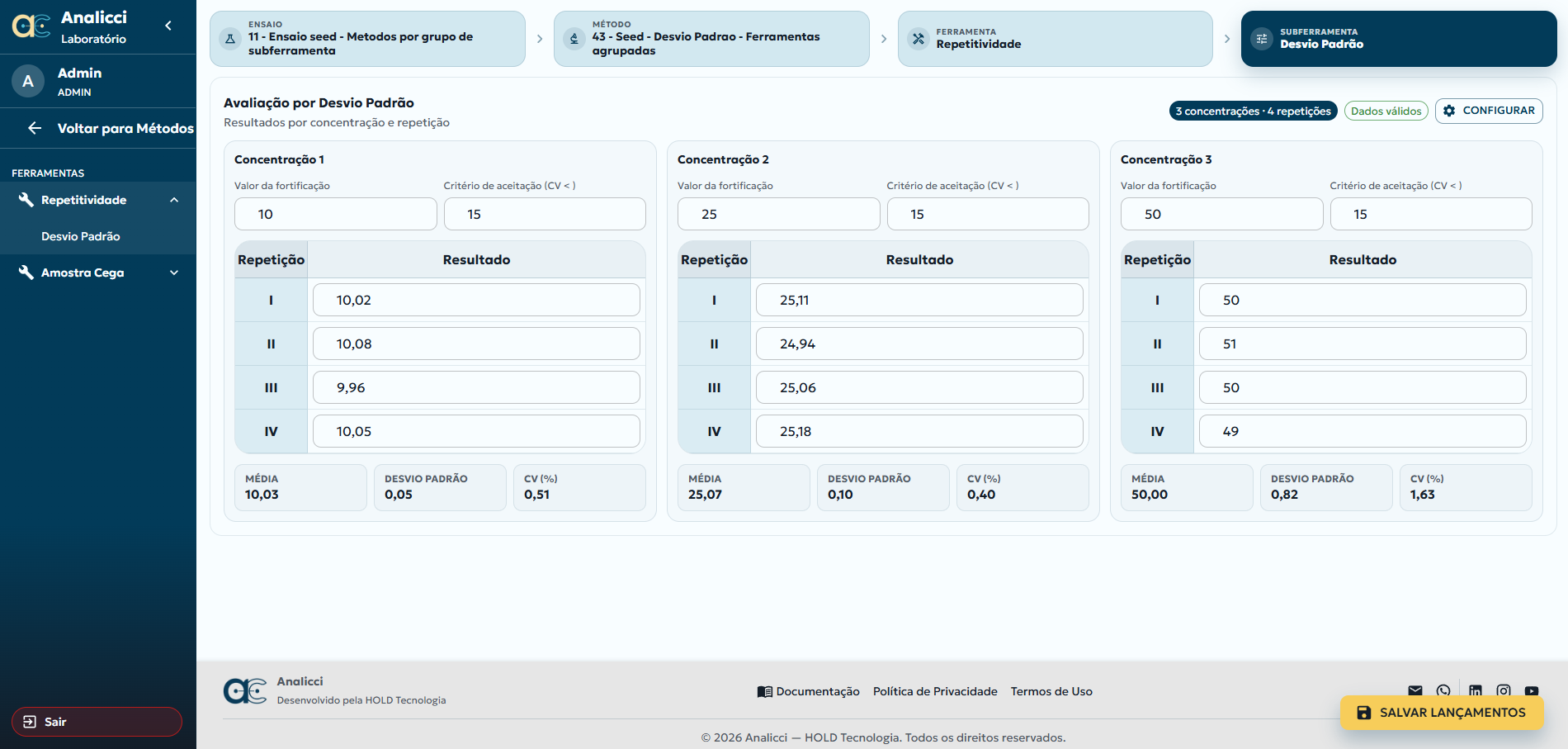The image size is (1568, 749).
Task: Open the Ensaio 11 breadcrumb step
Action: [x=367, y=39]
